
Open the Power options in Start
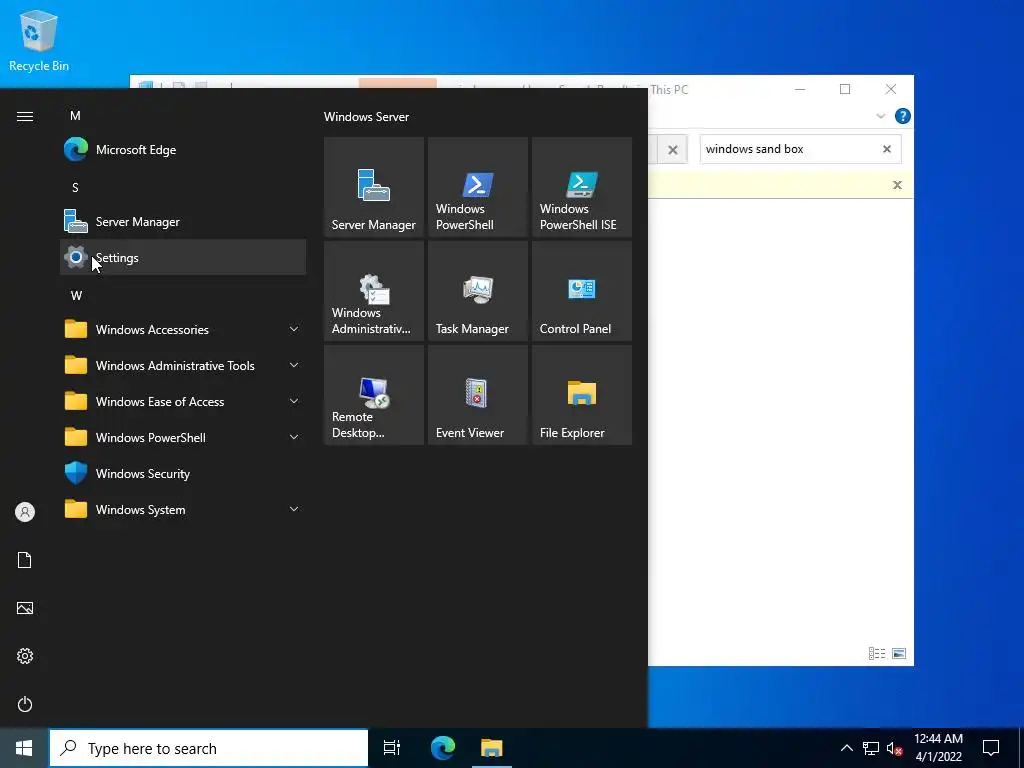coord(25,704)
